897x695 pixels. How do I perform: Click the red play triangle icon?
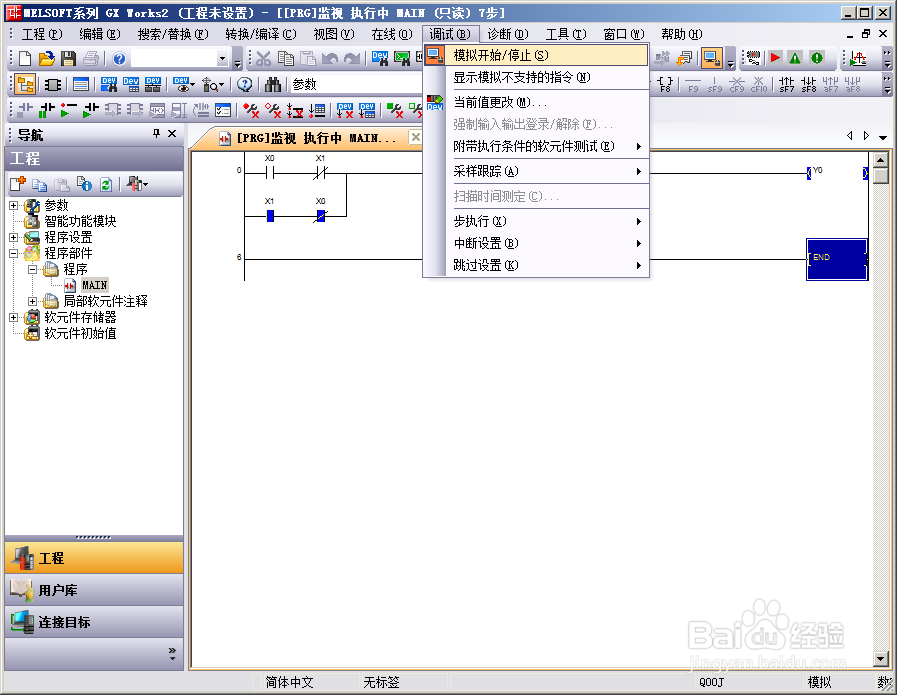coord(775,58)
